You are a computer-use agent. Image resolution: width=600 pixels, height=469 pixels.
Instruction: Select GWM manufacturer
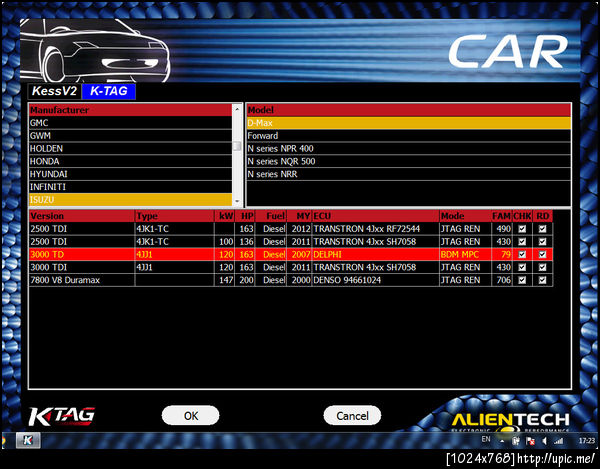[130, 135]
